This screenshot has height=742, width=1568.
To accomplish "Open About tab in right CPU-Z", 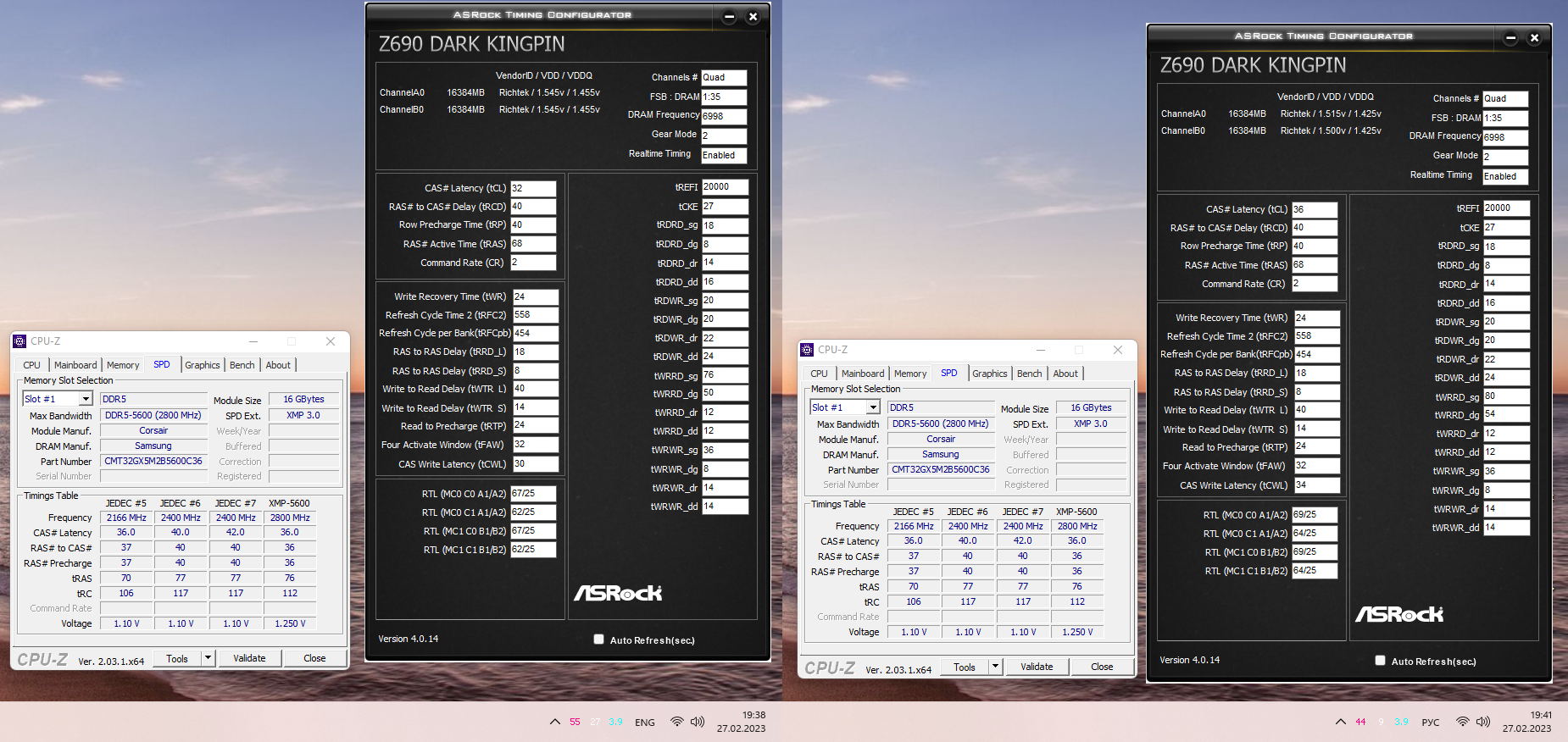I will pos(1065,374).
